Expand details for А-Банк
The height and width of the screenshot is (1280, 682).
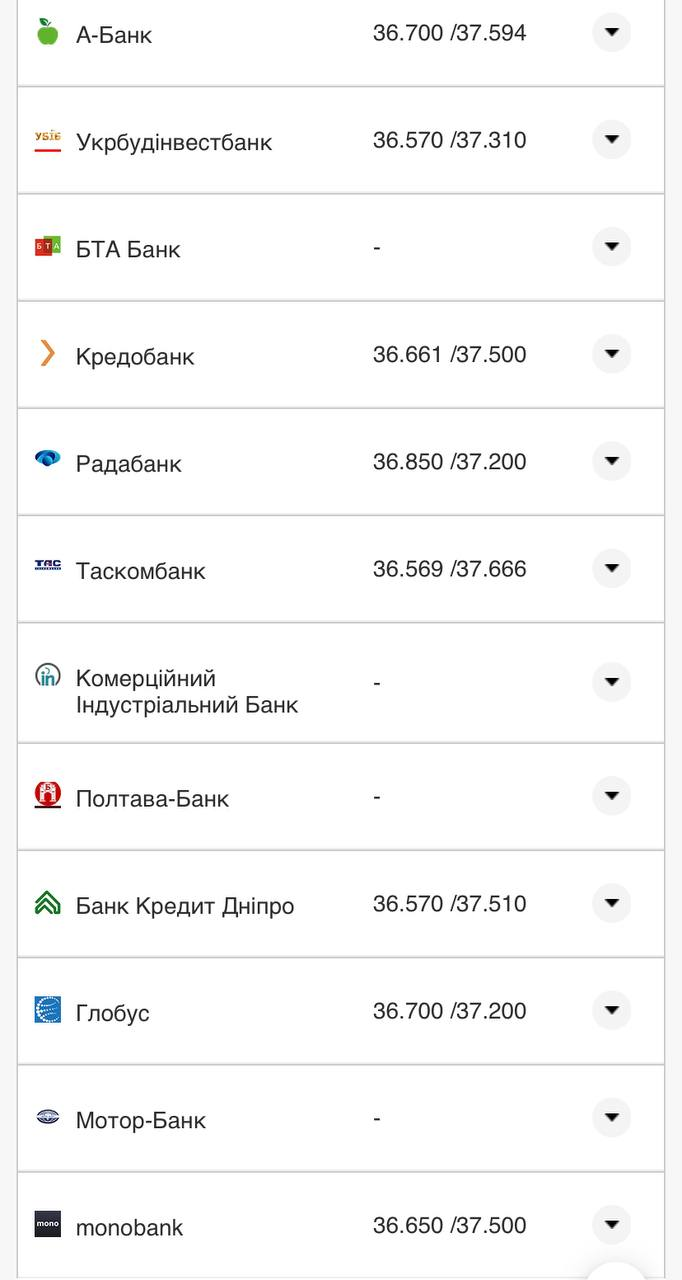click(611, 33)
